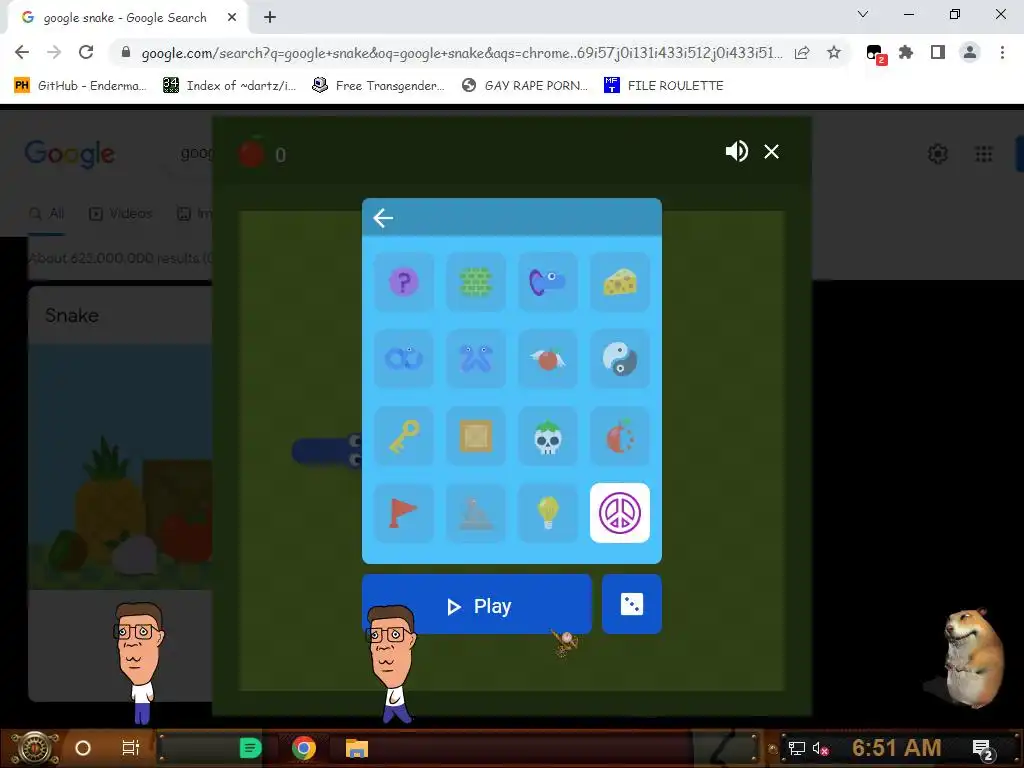
Task: Switch to the Videos results tab
Action: coord(121,214)
